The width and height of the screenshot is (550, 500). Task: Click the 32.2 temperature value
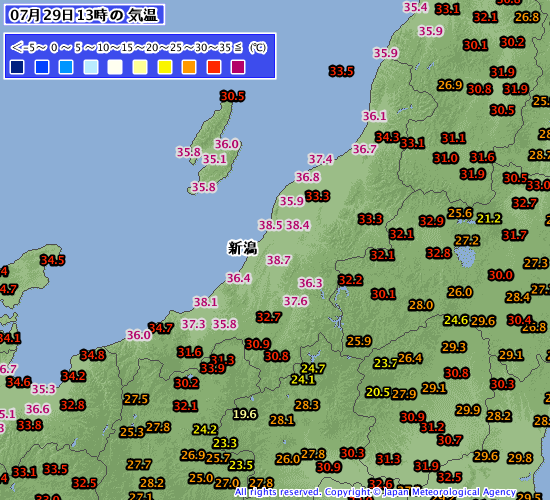pyautogui.click(x=350, y=280)
